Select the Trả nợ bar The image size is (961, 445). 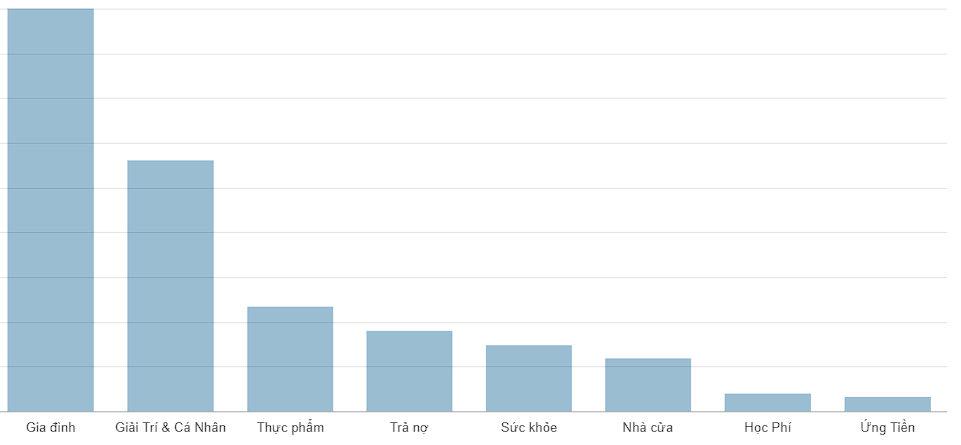click(409, 371)
